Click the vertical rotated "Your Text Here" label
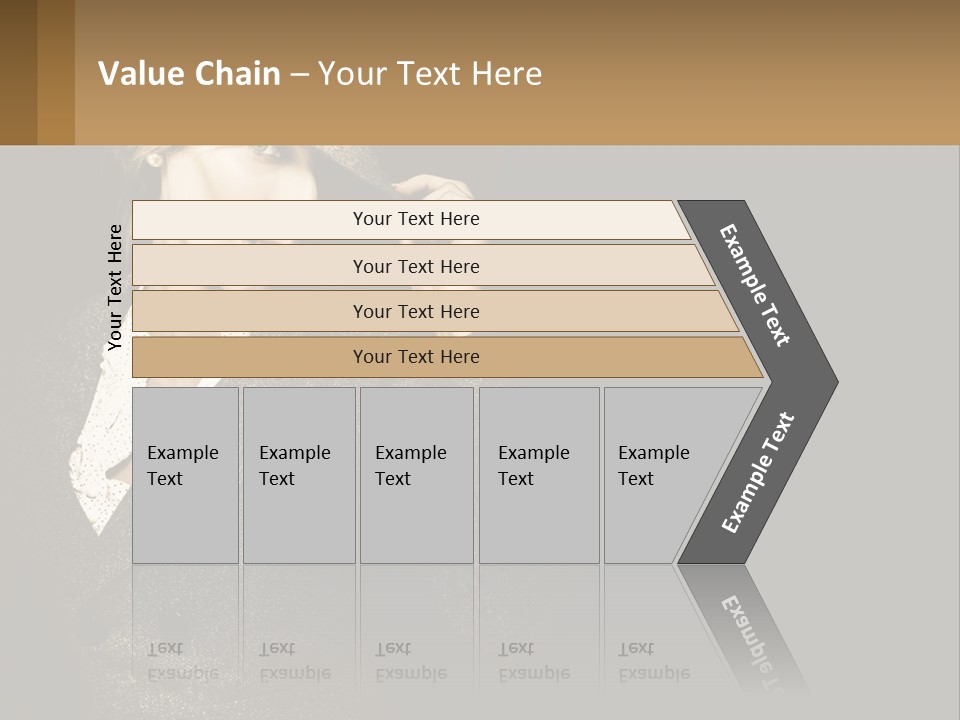This screenshot has width=960, height=720. tap(115, 287)
